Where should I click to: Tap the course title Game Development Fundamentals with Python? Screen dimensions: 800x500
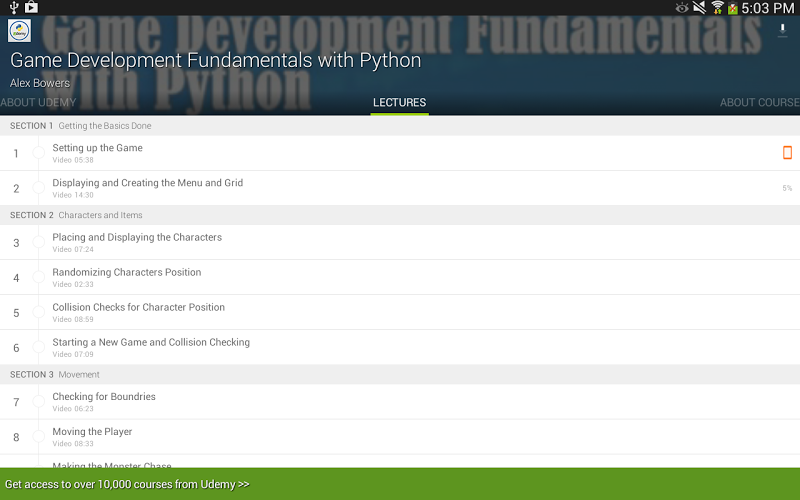(x=216, y=61)
